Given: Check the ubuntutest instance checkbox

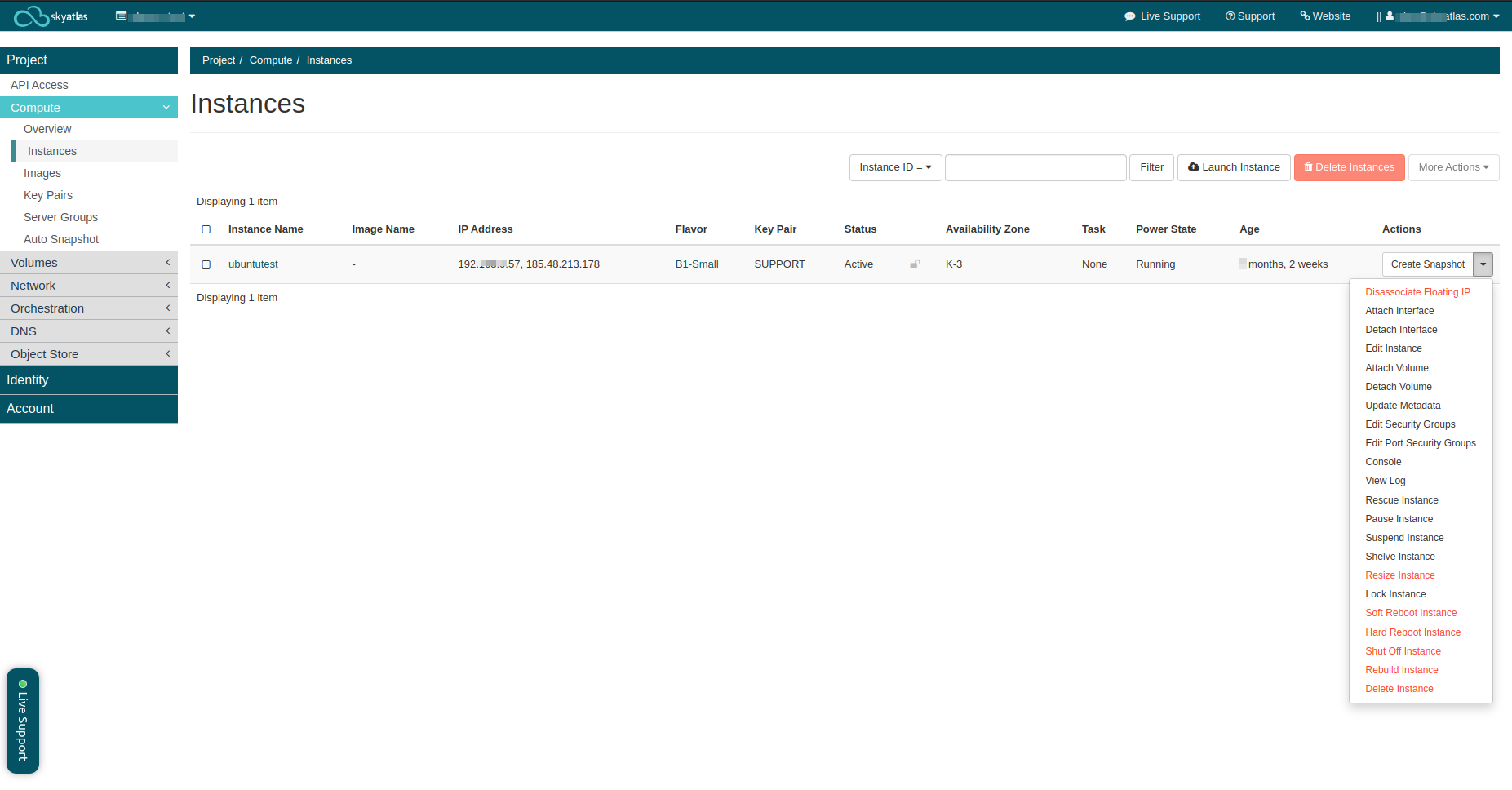Looking at the screenshot, I should [x=206, y=264].
